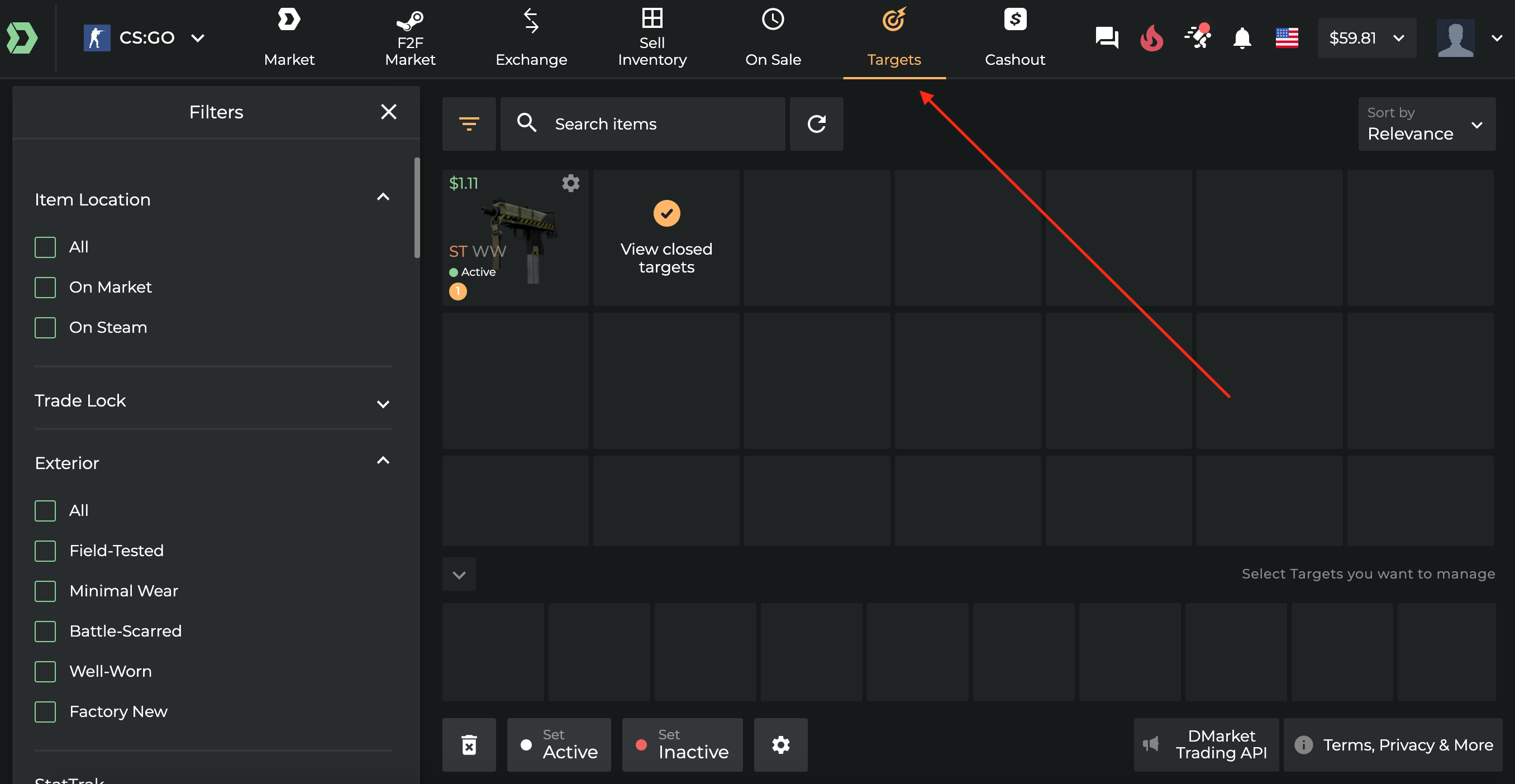Screen dimensions: 1515x784
Task: Collapse the selected targets panel chevron
Action: pyautogui.click(x=459, y=575)
